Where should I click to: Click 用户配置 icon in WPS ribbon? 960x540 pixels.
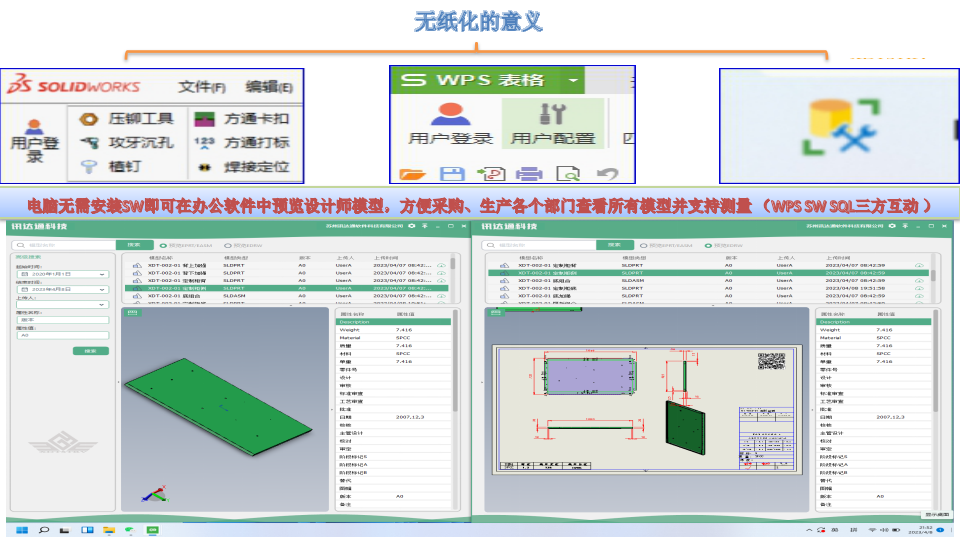click(552, 124)
